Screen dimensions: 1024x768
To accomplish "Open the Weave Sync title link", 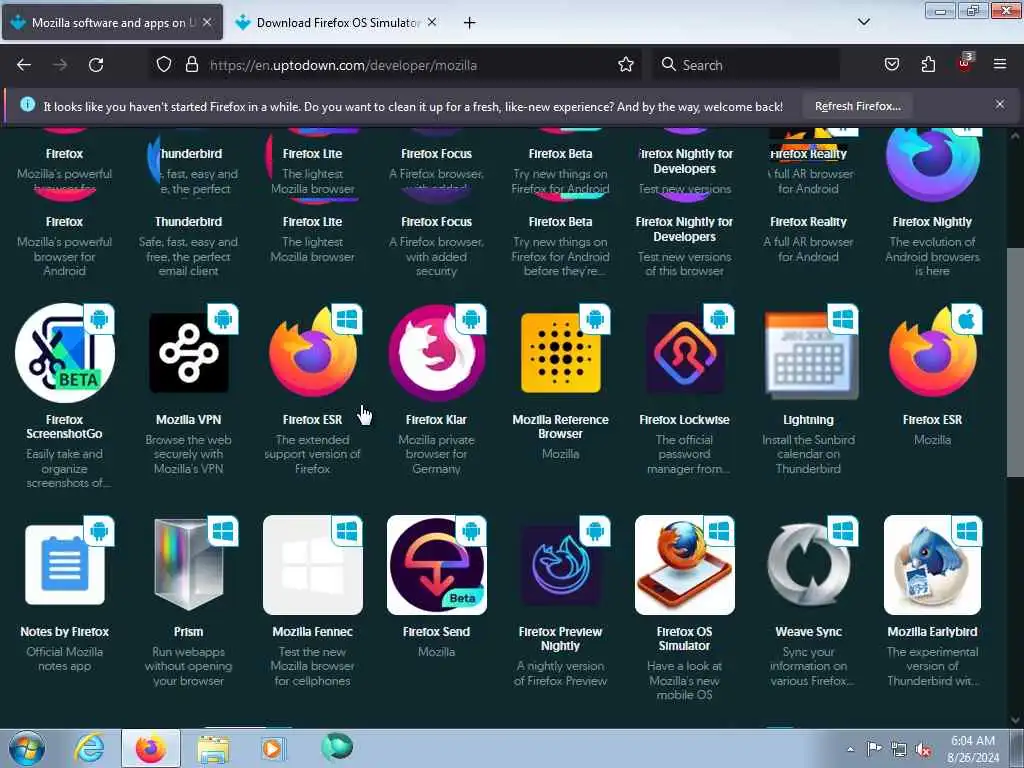I will 808,632.
